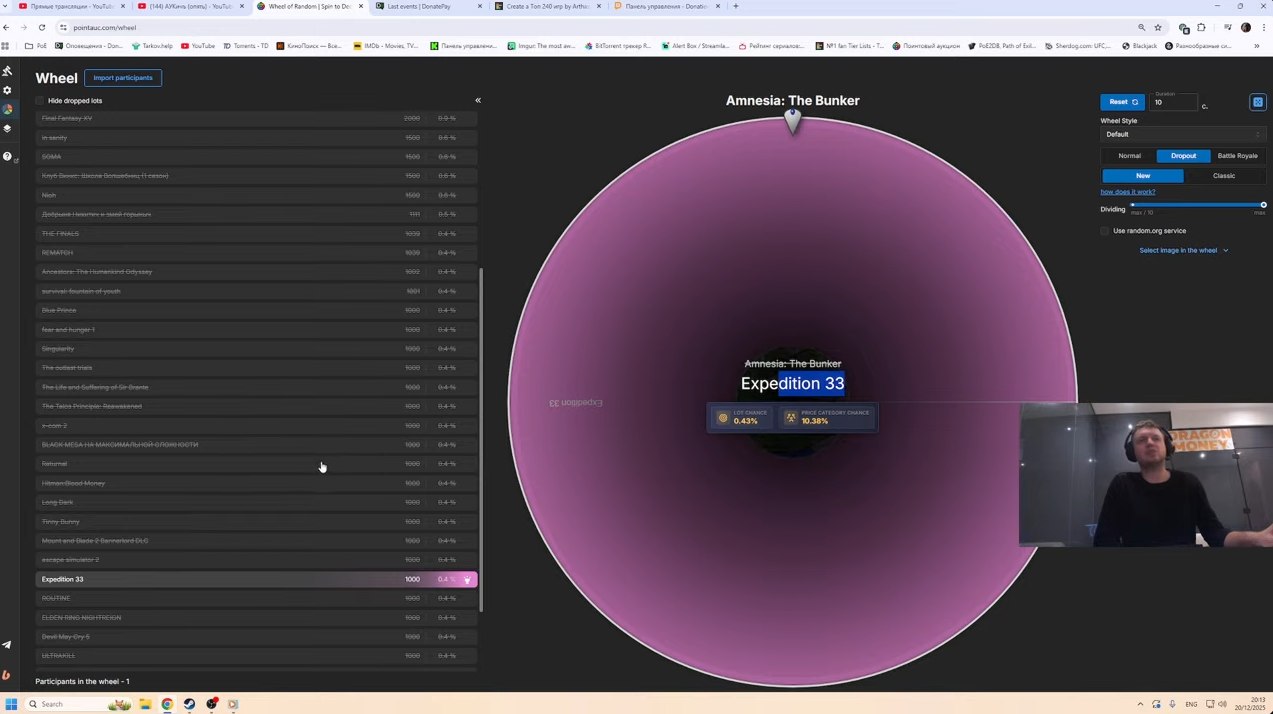The height and width of the screenshot is (714, 1273).
Task: Click the fullscreen wheel icon button
Action: point(1258,102)
